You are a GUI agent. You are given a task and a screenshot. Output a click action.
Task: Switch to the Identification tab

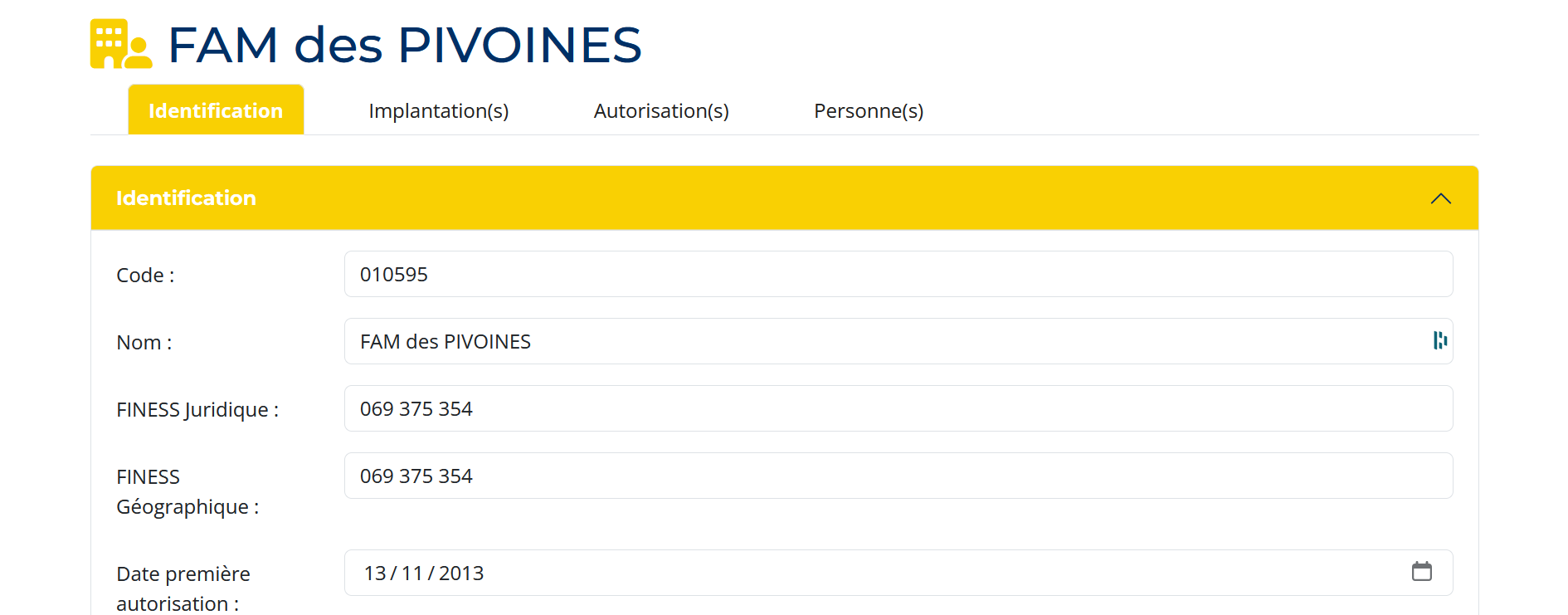pos(216,110)
